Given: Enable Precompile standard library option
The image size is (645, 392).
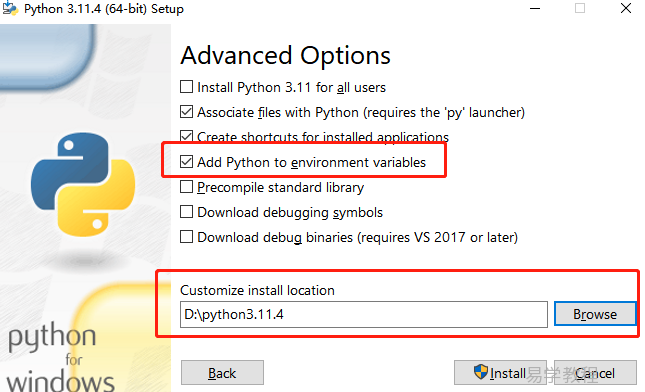Looking at the screenshot, I should click(x=186, y=187).
